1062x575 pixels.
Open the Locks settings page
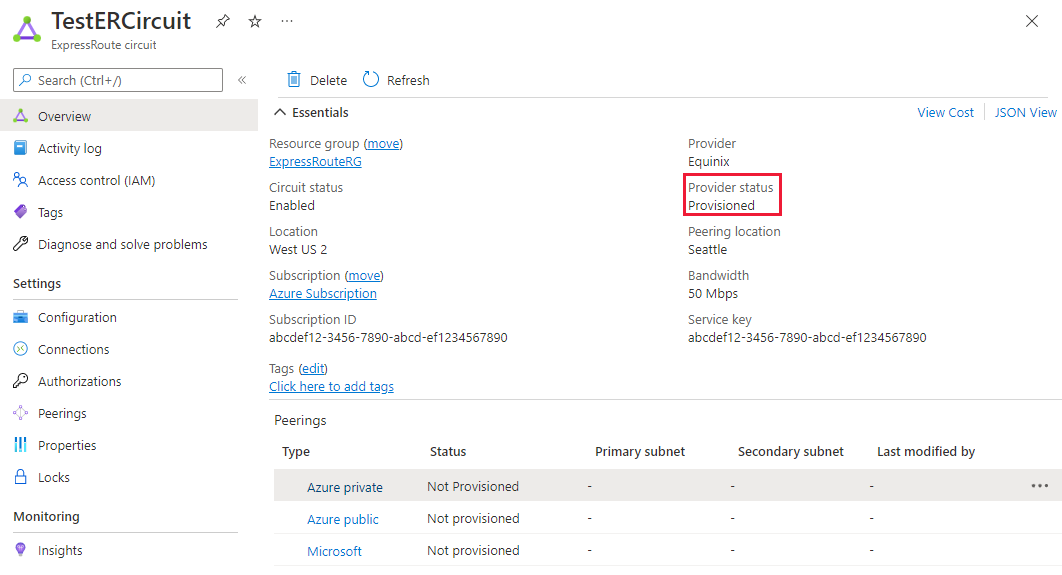54,477
